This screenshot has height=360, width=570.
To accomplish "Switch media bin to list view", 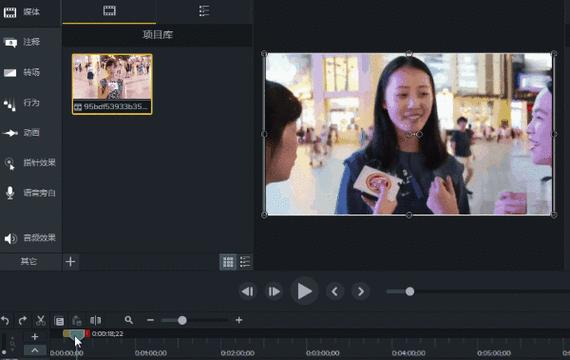I will (x=245, y=262).
